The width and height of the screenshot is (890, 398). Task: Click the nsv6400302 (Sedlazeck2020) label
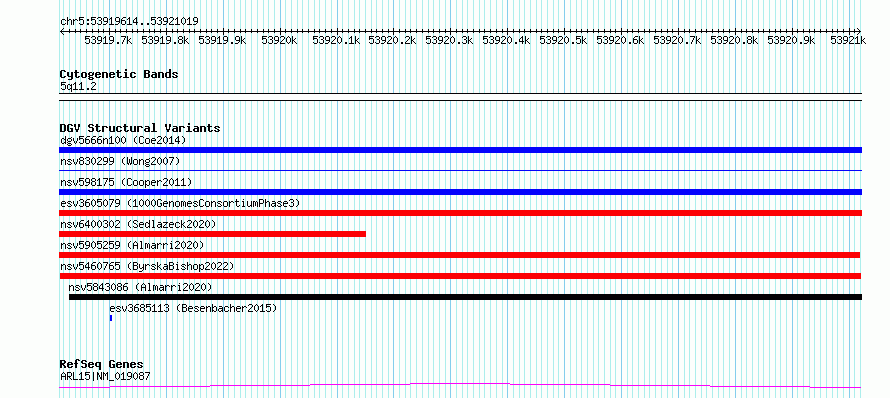138,224
